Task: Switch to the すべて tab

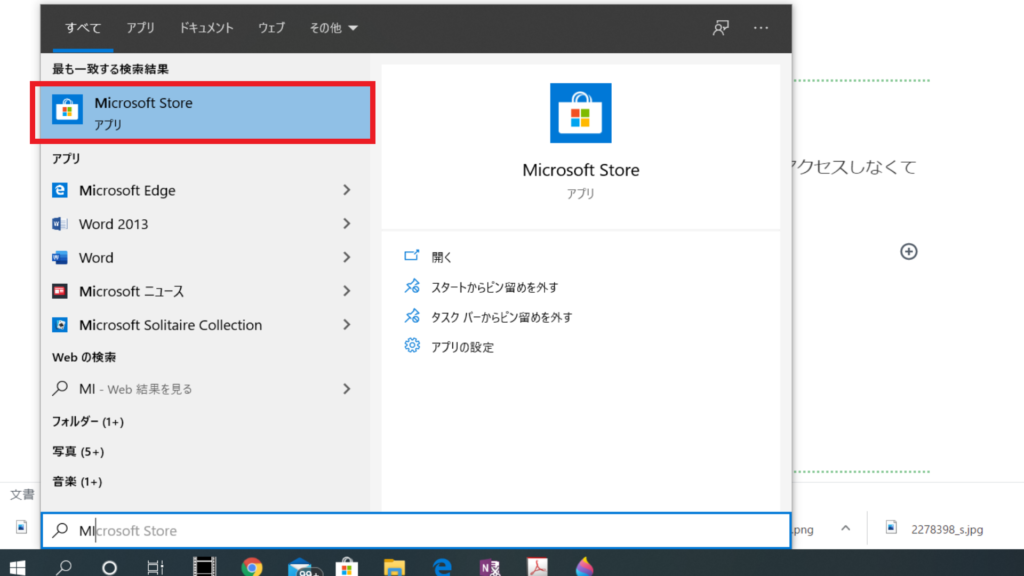Action: (x=83, y=27)
